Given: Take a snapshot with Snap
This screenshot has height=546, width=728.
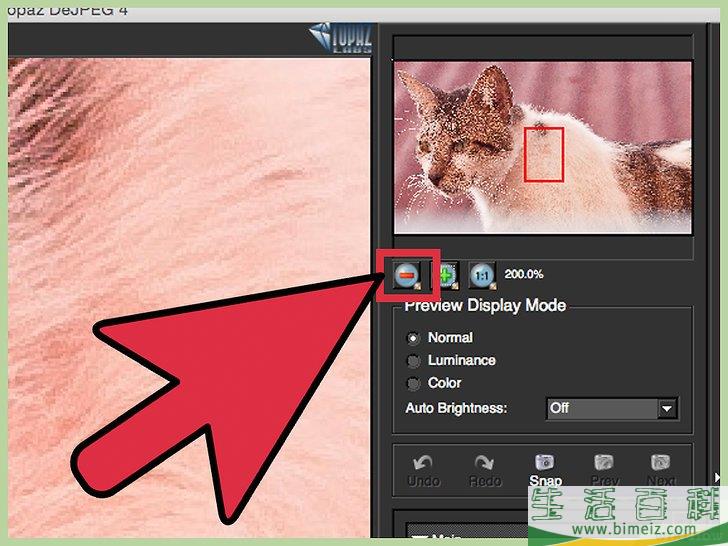Looking at the screenshot, I should click(x=545, y=471).
